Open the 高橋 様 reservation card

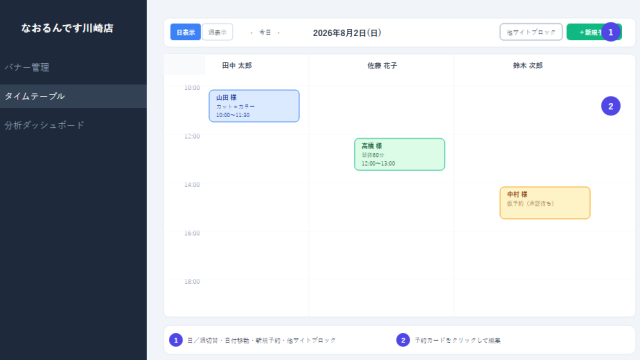pos(400,154)
